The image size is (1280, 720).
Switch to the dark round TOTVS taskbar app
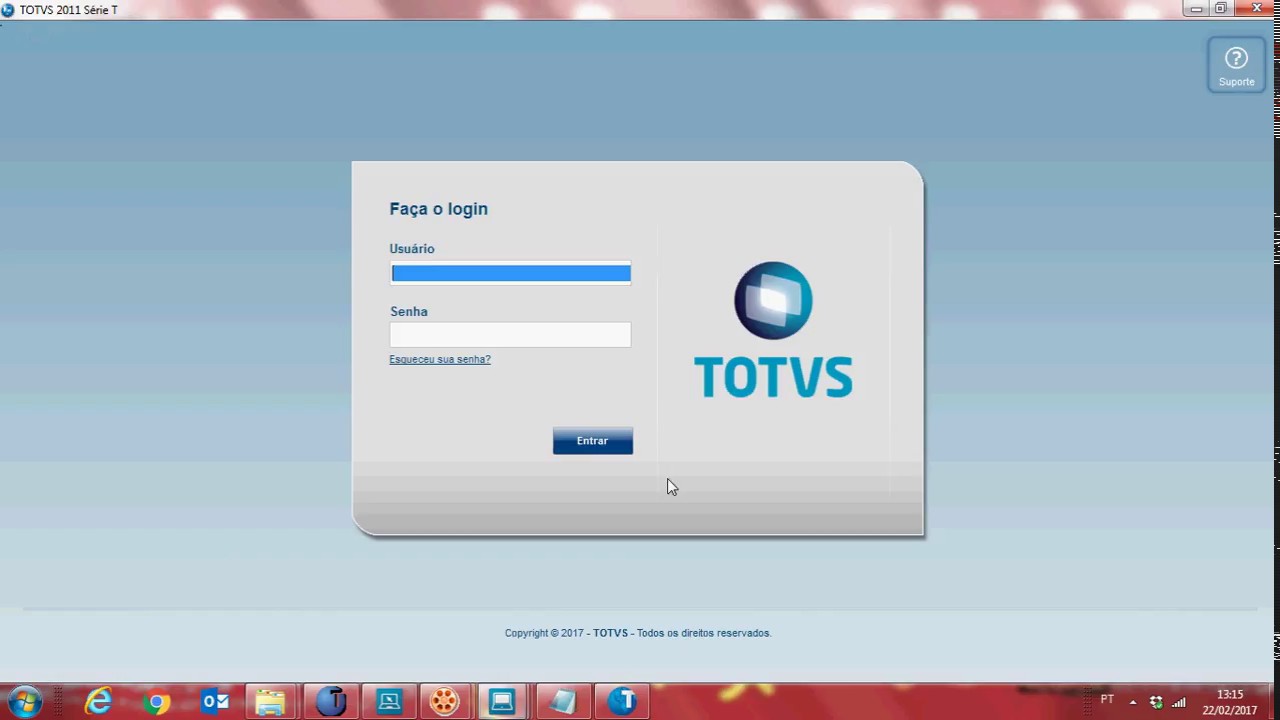tap(330, 702)
